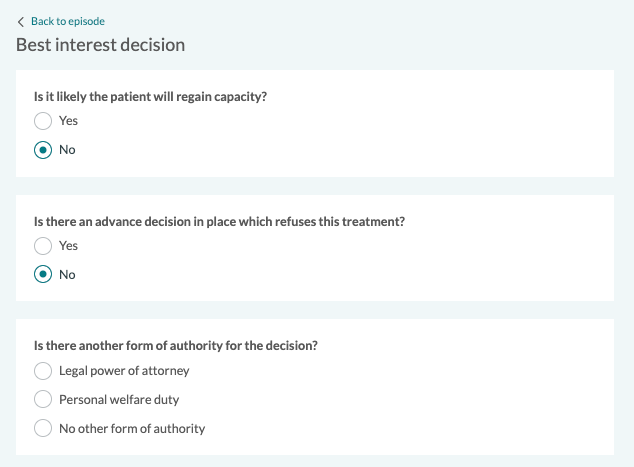Click the question about advance decision refusing treatment
Viewport: 634px width, 467px height.
219,221
